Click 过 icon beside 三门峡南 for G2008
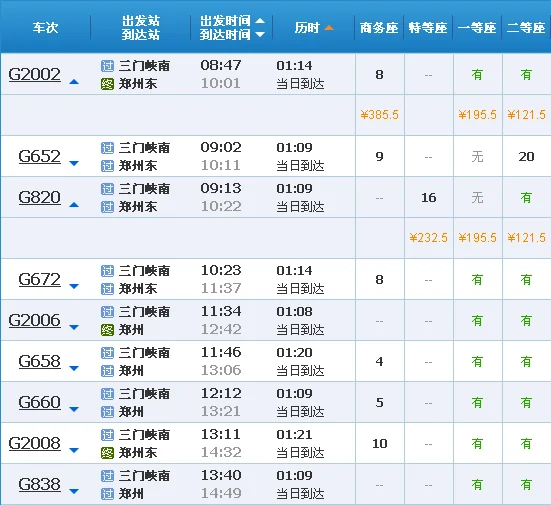This screenshot has height=505, width=551. (x=108, y=435)
